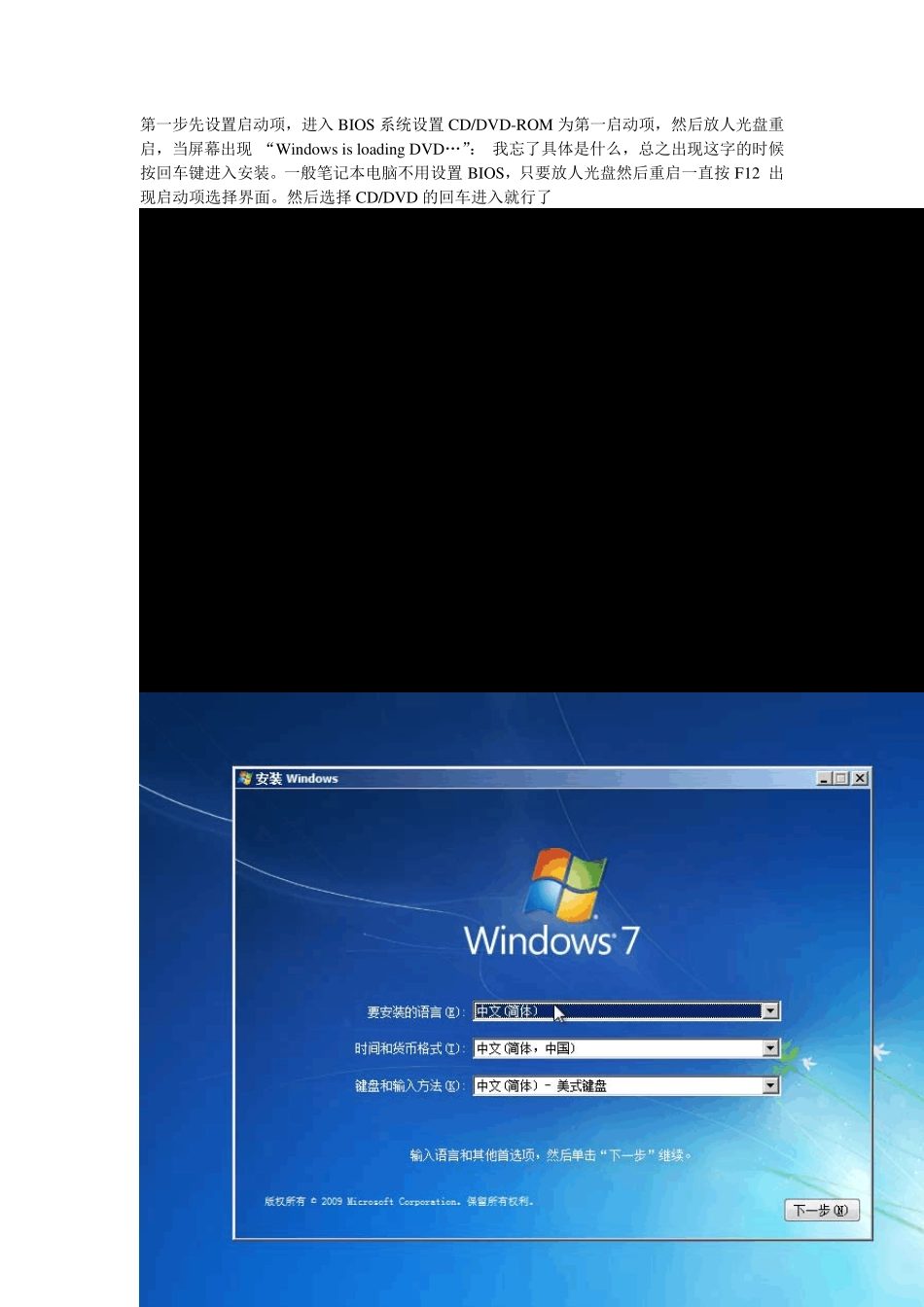Click the document line beginning 第一步先设置启动项
924x1307 pixels.
click(x=462, y=124)
